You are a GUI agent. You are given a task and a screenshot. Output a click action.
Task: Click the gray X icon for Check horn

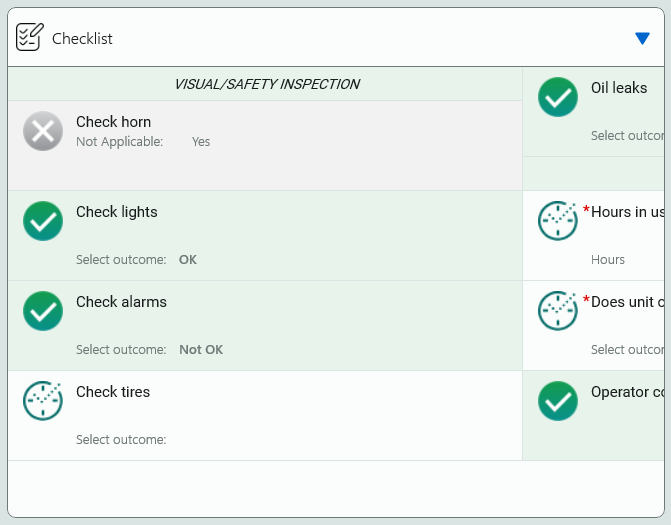coord(43,131)
